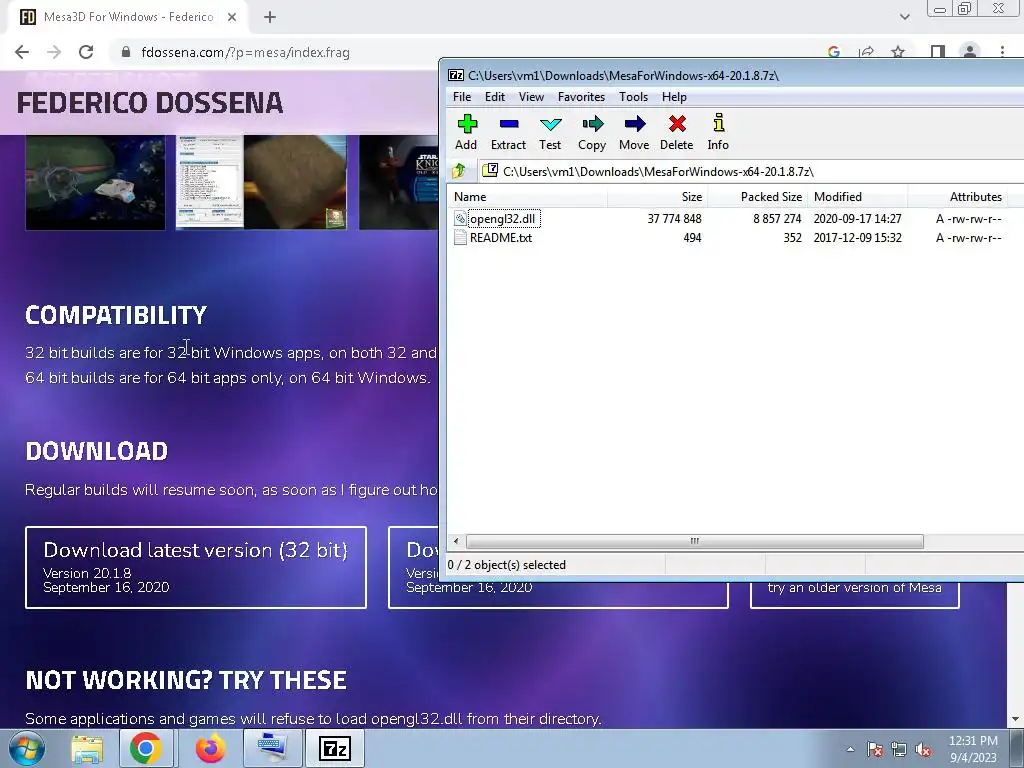Open Info for the archive
1024x768 pixels.
(x=718, y=132)
